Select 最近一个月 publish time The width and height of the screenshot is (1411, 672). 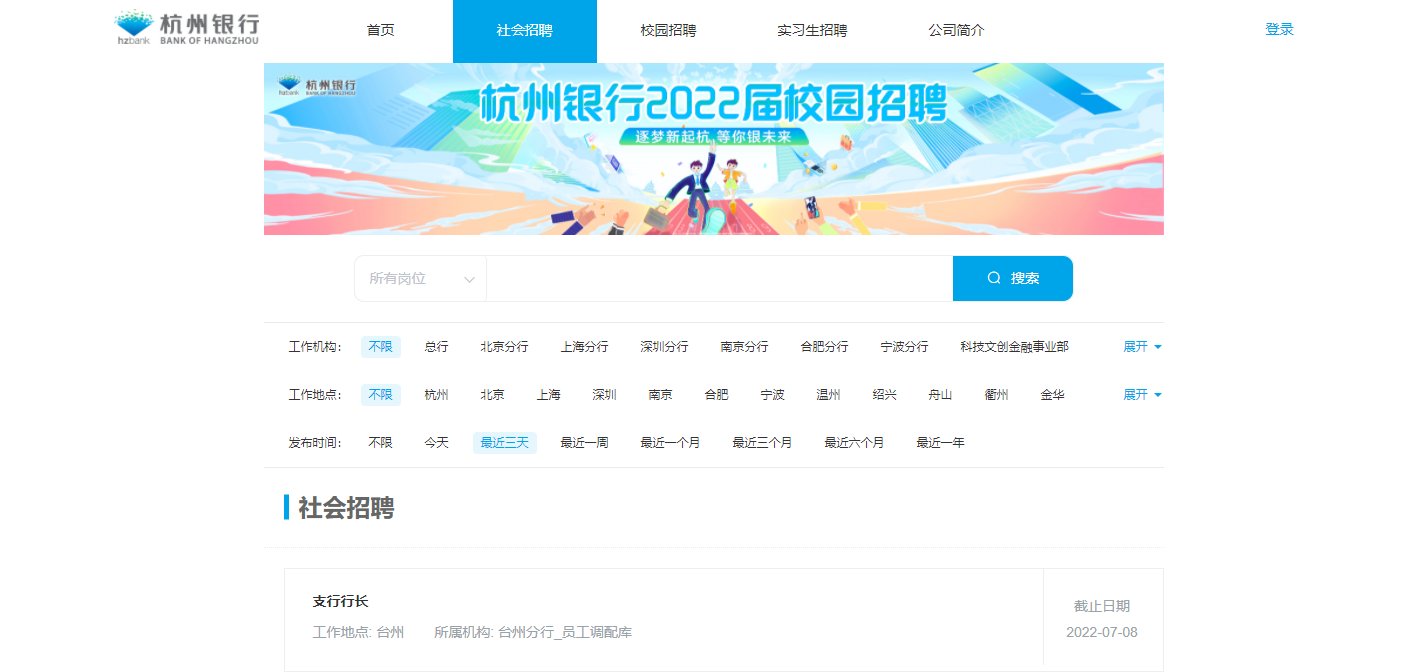[x=670, y=443]
